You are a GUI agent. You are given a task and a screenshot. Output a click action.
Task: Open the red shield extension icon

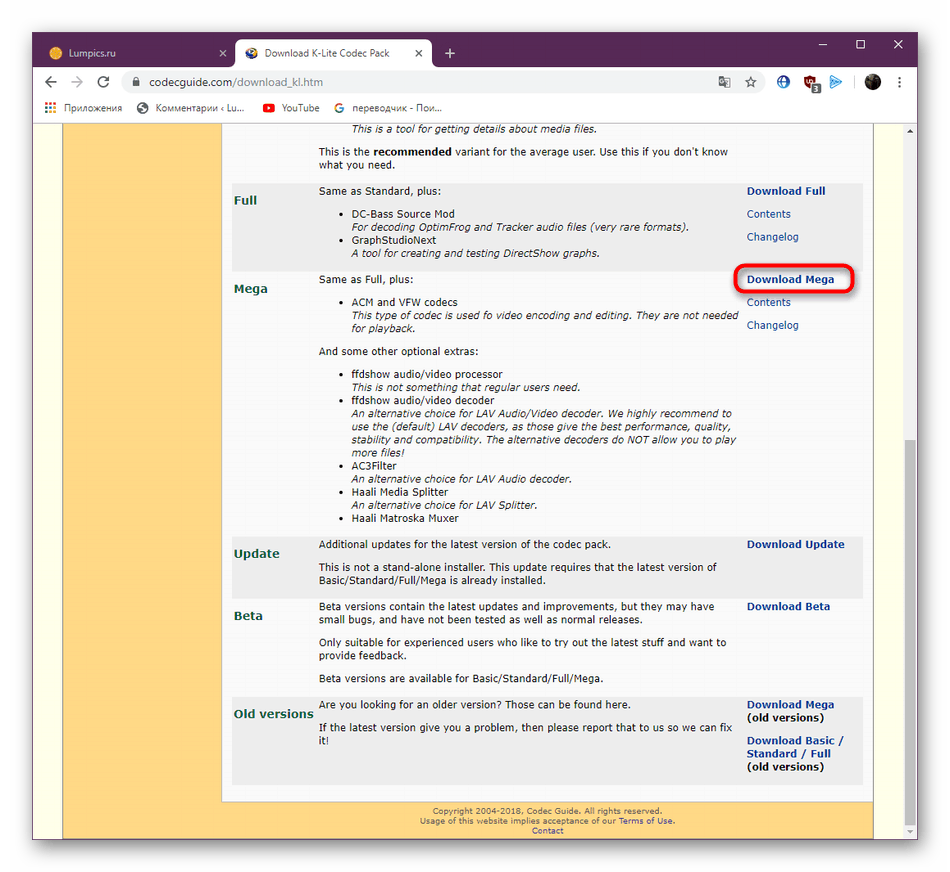811,82
